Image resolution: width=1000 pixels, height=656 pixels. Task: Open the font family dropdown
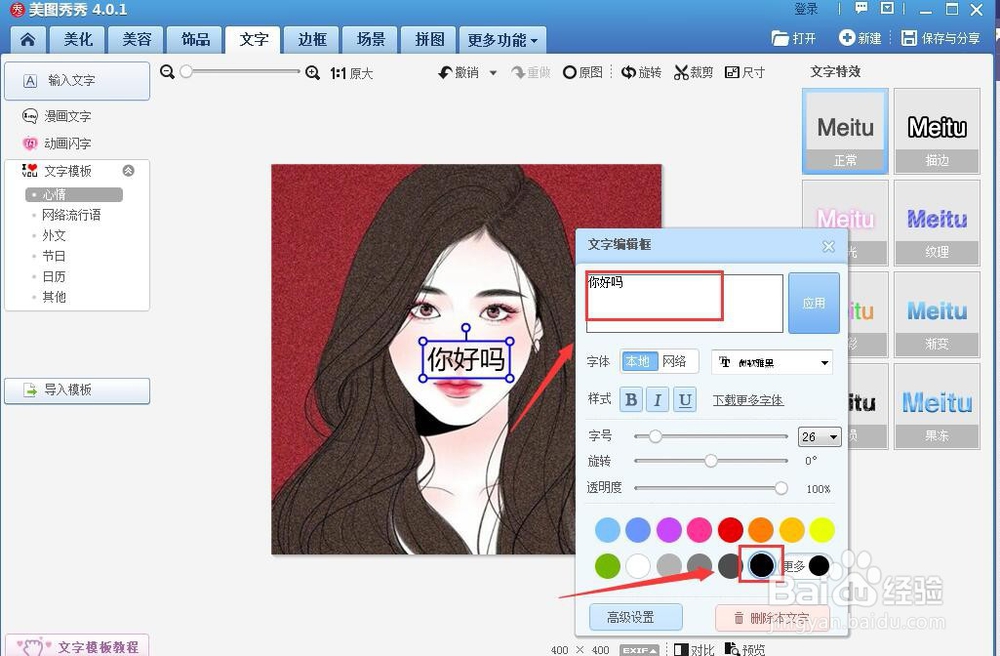point(772,362)
